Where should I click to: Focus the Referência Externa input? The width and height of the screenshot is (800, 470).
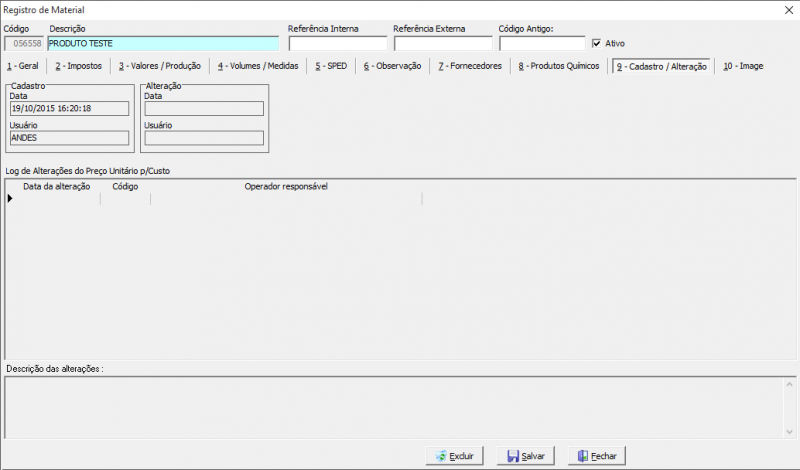(x=443, y=43)
